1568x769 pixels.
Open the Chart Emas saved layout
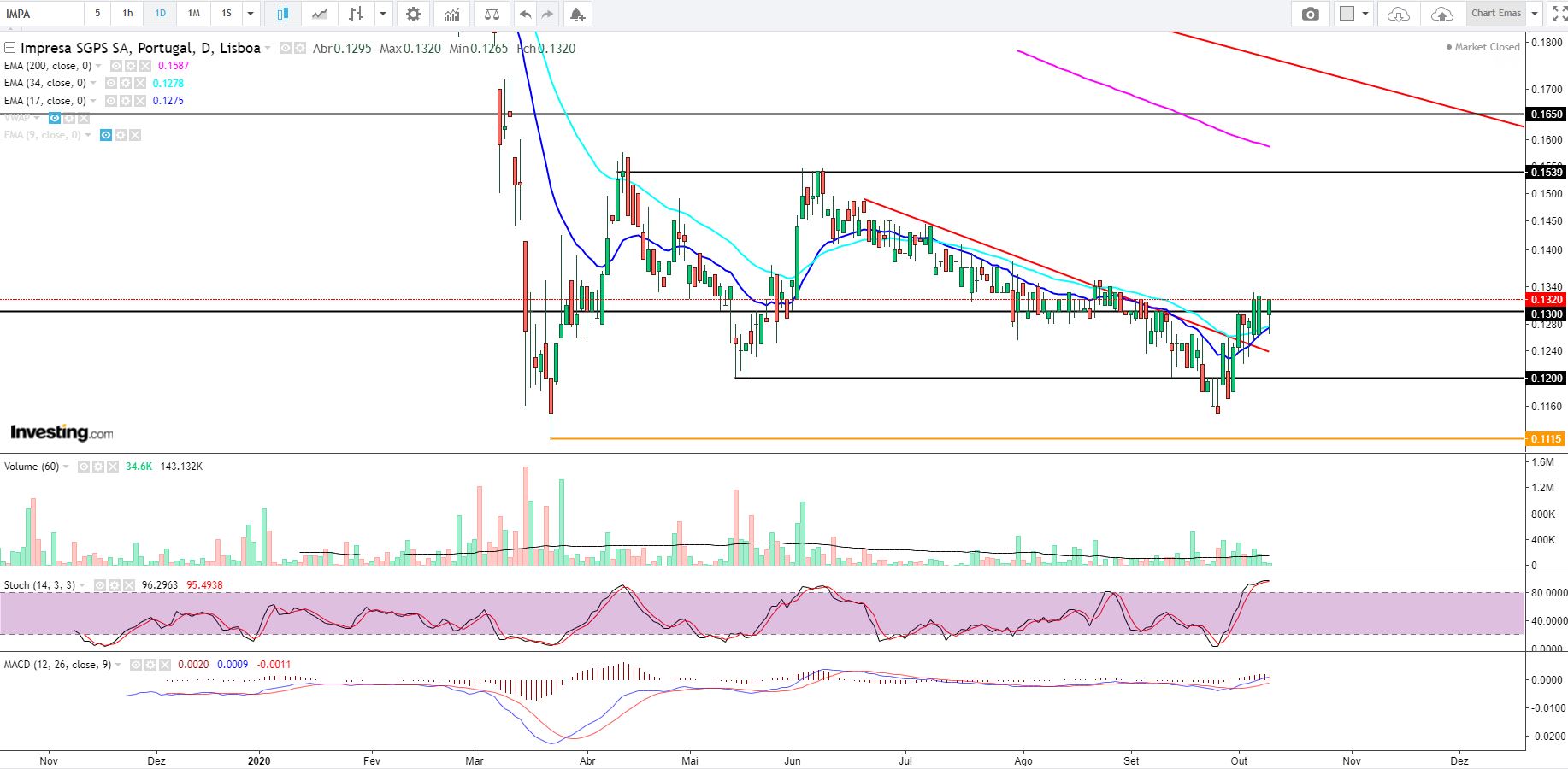click(1496, 14)
